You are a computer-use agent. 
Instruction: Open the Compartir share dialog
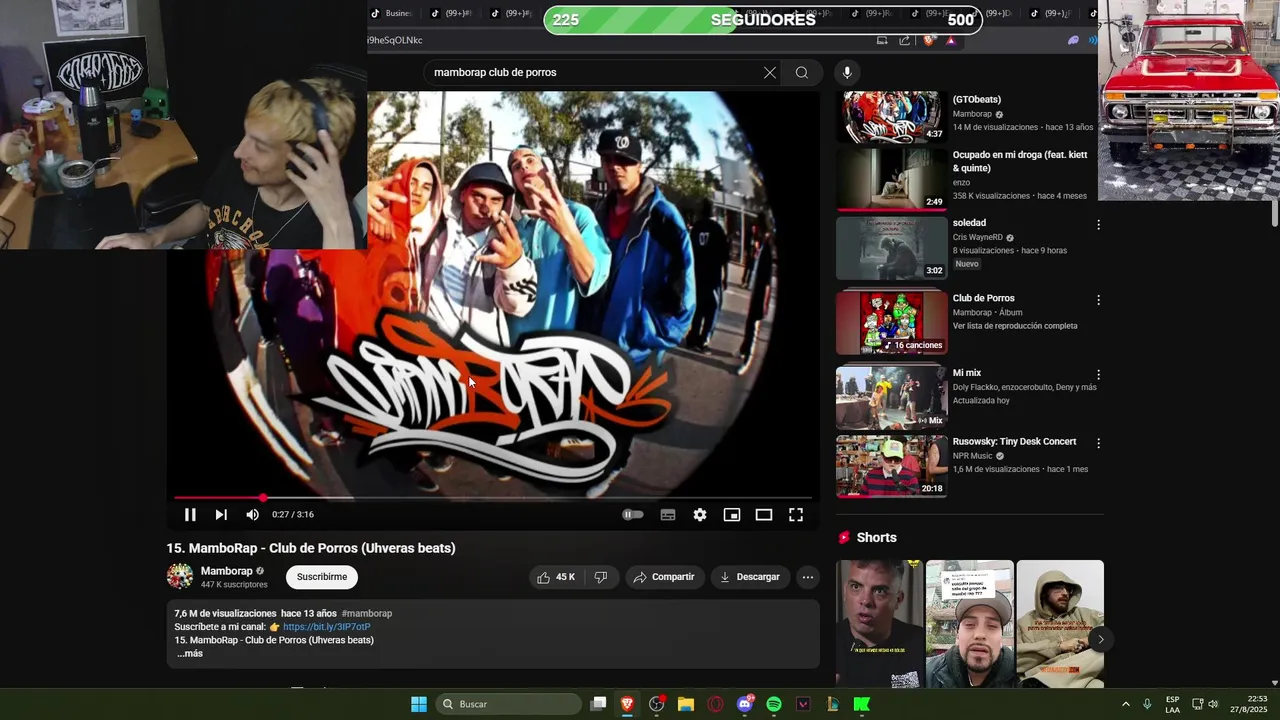pos(664,577)
